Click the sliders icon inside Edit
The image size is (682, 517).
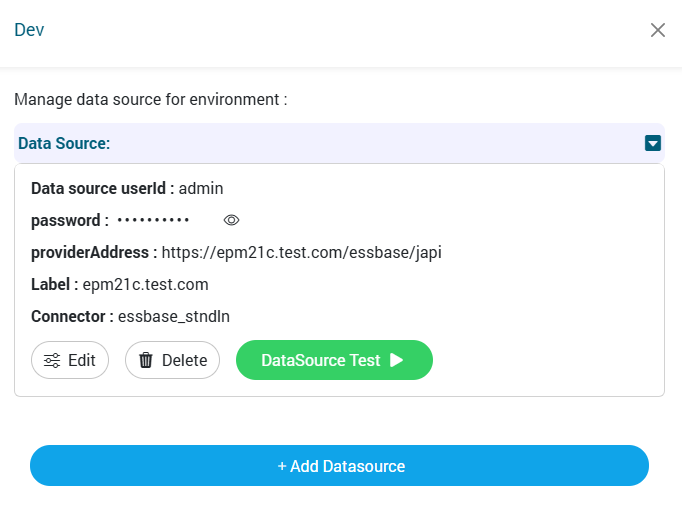click(x=52, y=361)
